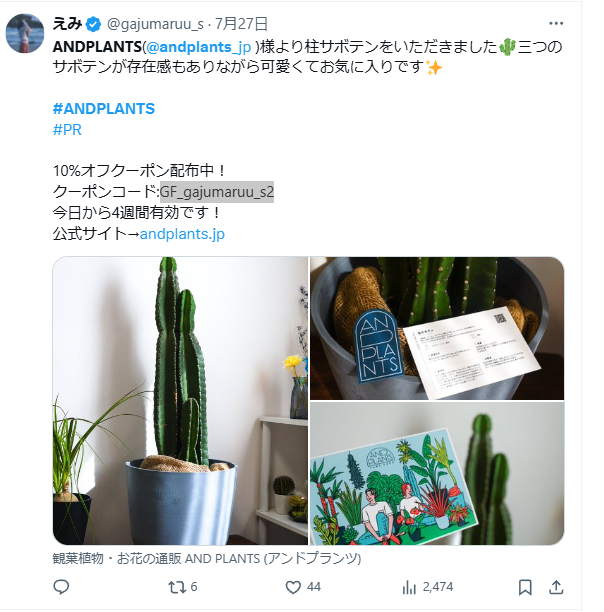The image size is (604, 612).
Task: Open the share upload icon
Action: tap(556, 587)
